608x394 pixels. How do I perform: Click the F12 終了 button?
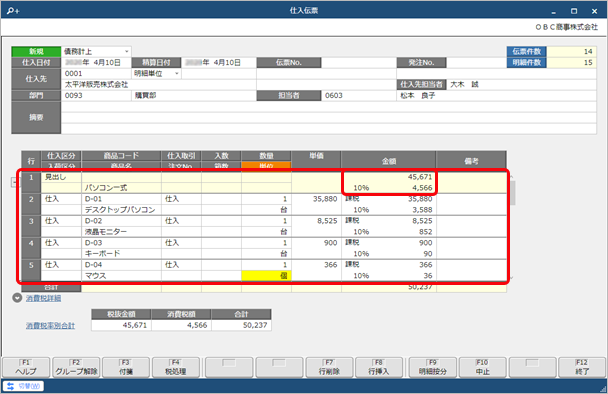tap(582, 367)
